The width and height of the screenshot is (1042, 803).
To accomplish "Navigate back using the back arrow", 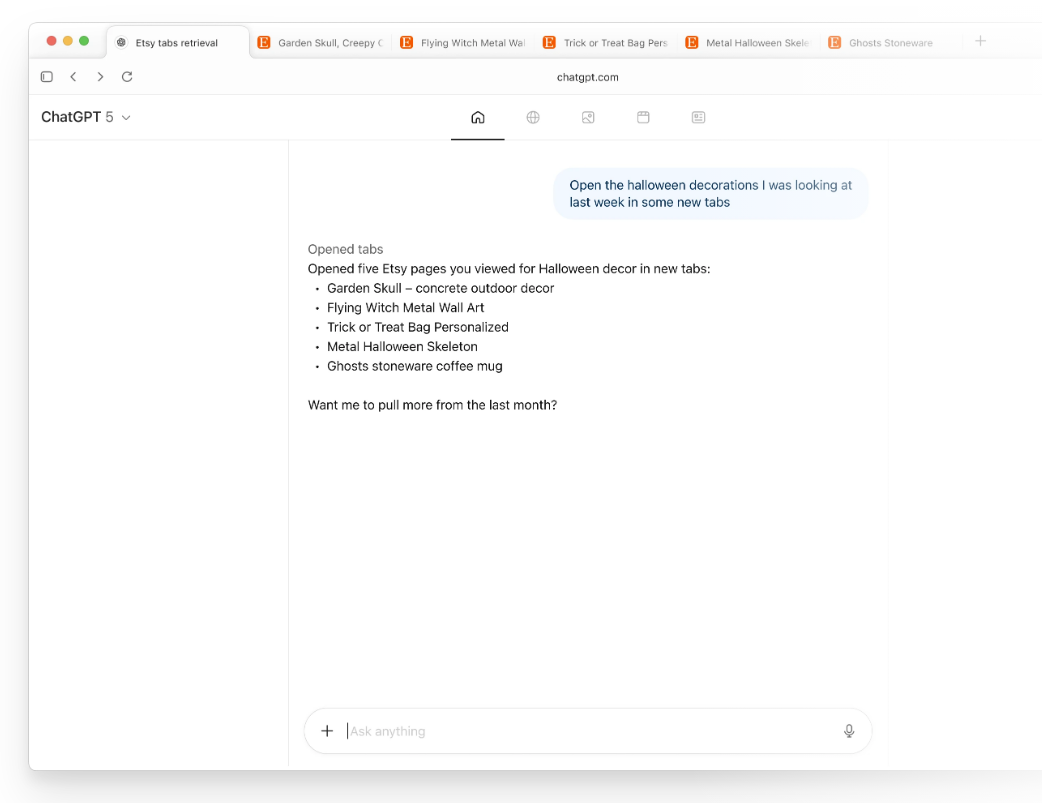I will click(73, 76).
